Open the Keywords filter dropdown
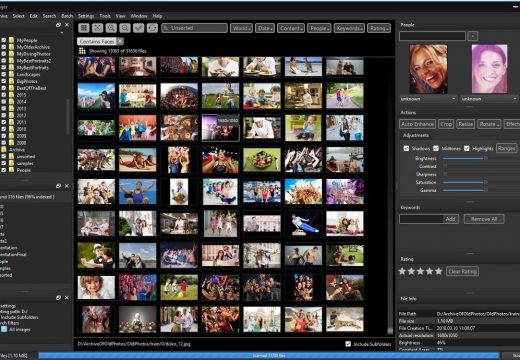Viewport: 520px width, 360px height. tap(349, 28)
